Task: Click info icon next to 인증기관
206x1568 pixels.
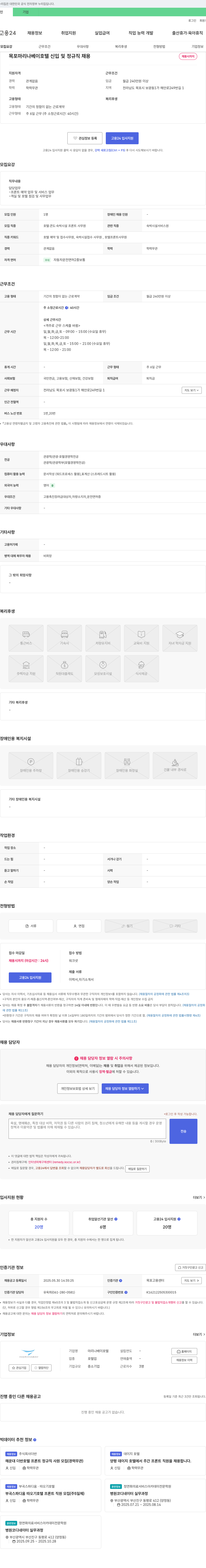Action: [121, 1280]
